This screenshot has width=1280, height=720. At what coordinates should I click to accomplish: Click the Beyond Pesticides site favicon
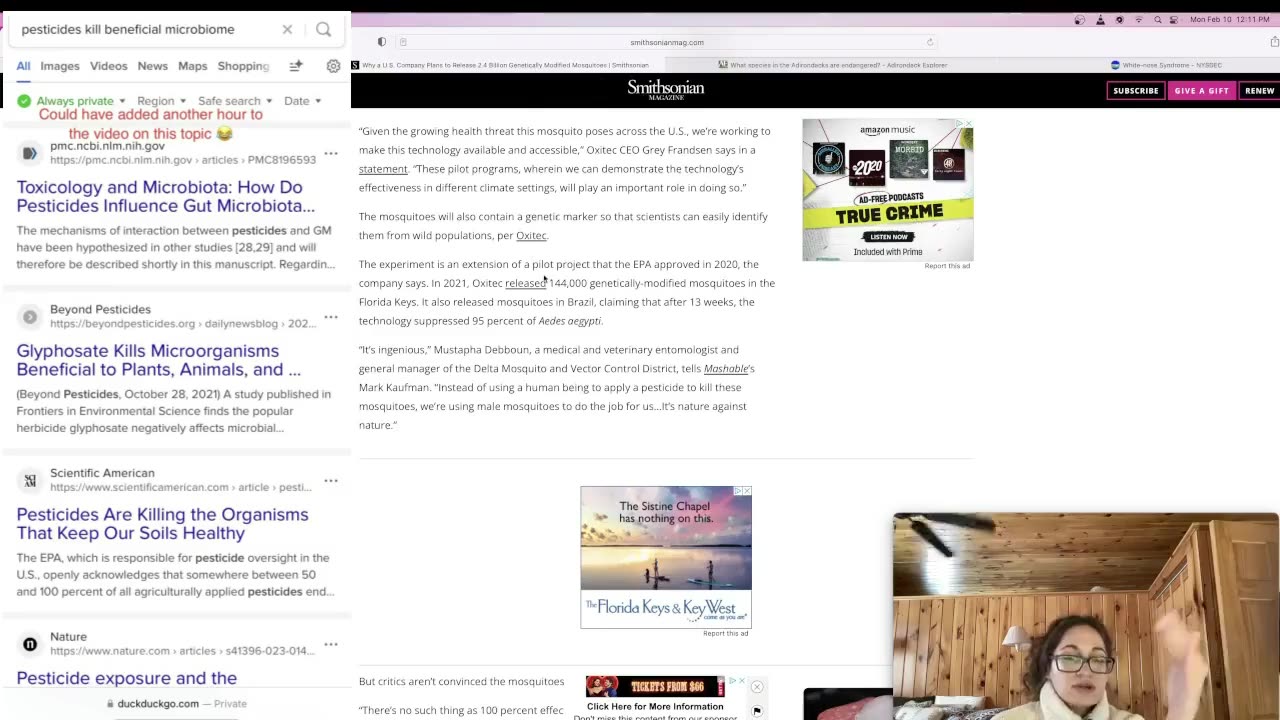pos(30,317)
